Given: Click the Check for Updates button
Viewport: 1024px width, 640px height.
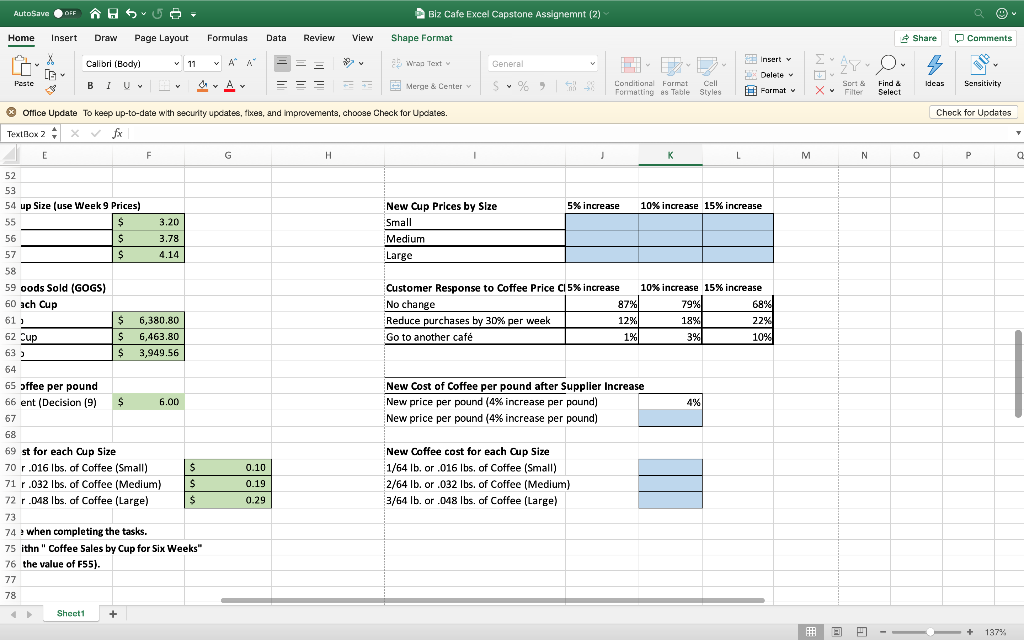Looking at the screenshot, I should [x=973, y=113].
